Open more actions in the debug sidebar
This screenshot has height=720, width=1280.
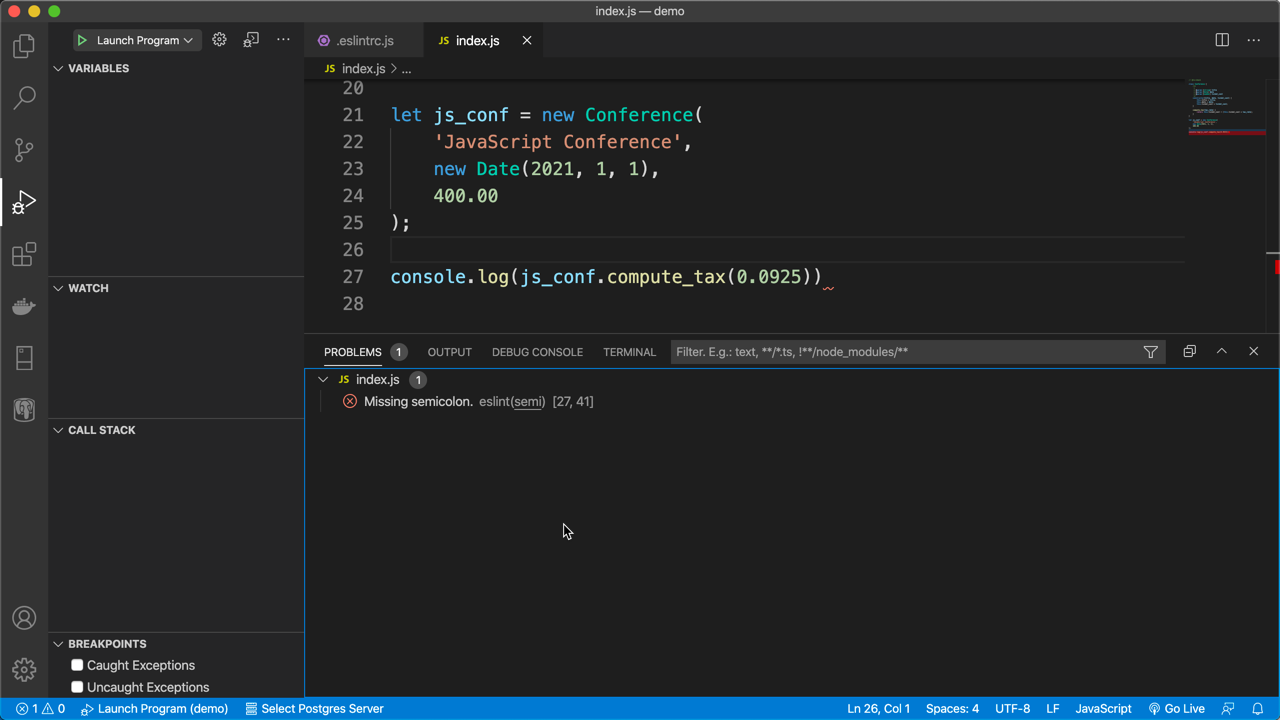click(x=283, y=40)
